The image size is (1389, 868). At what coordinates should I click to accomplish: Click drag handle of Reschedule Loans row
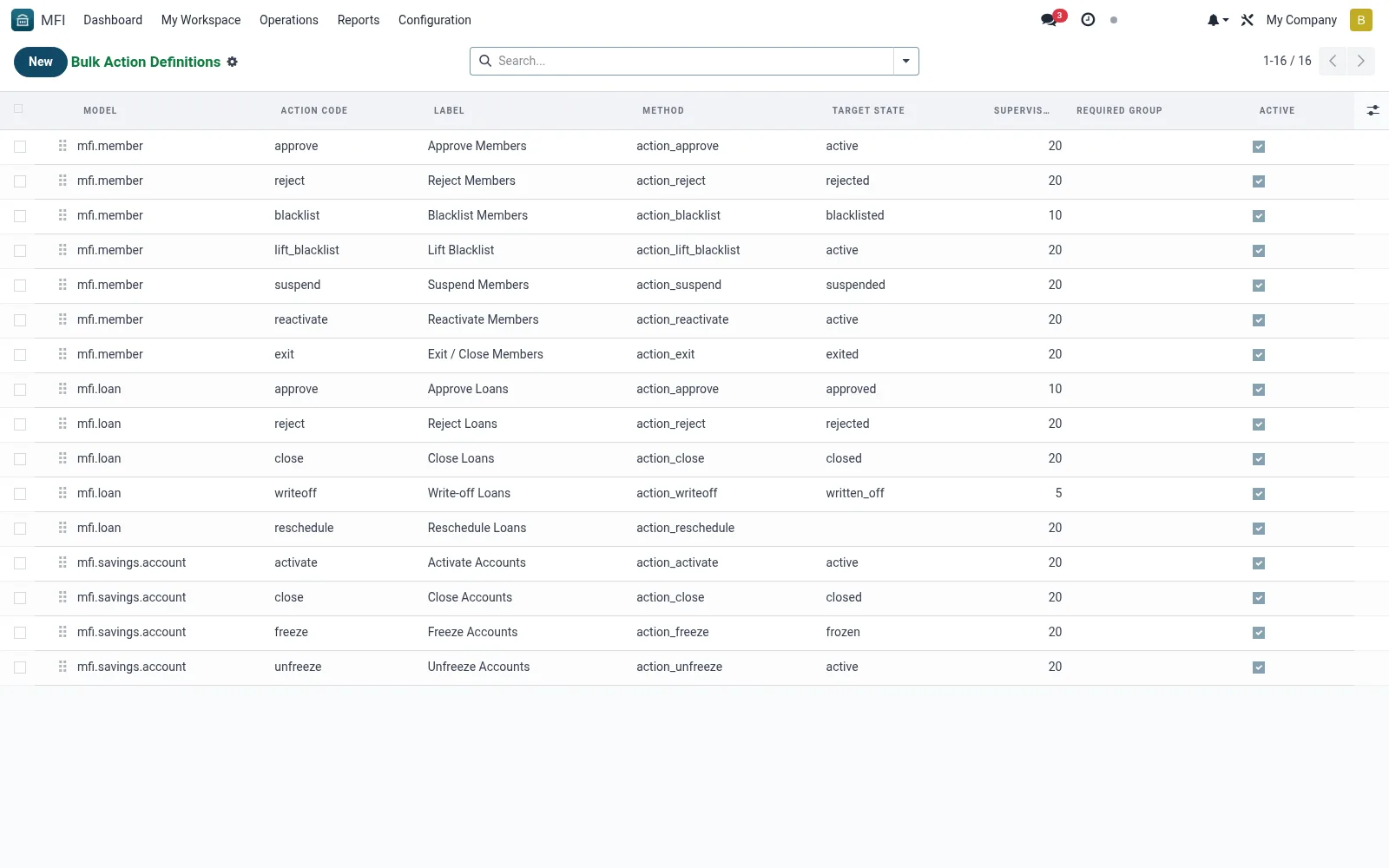pos(63,528)
